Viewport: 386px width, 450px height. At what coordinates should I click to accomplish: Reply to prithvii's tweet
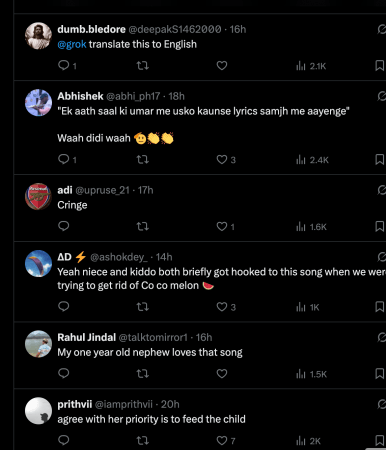(x=64, y=440)
